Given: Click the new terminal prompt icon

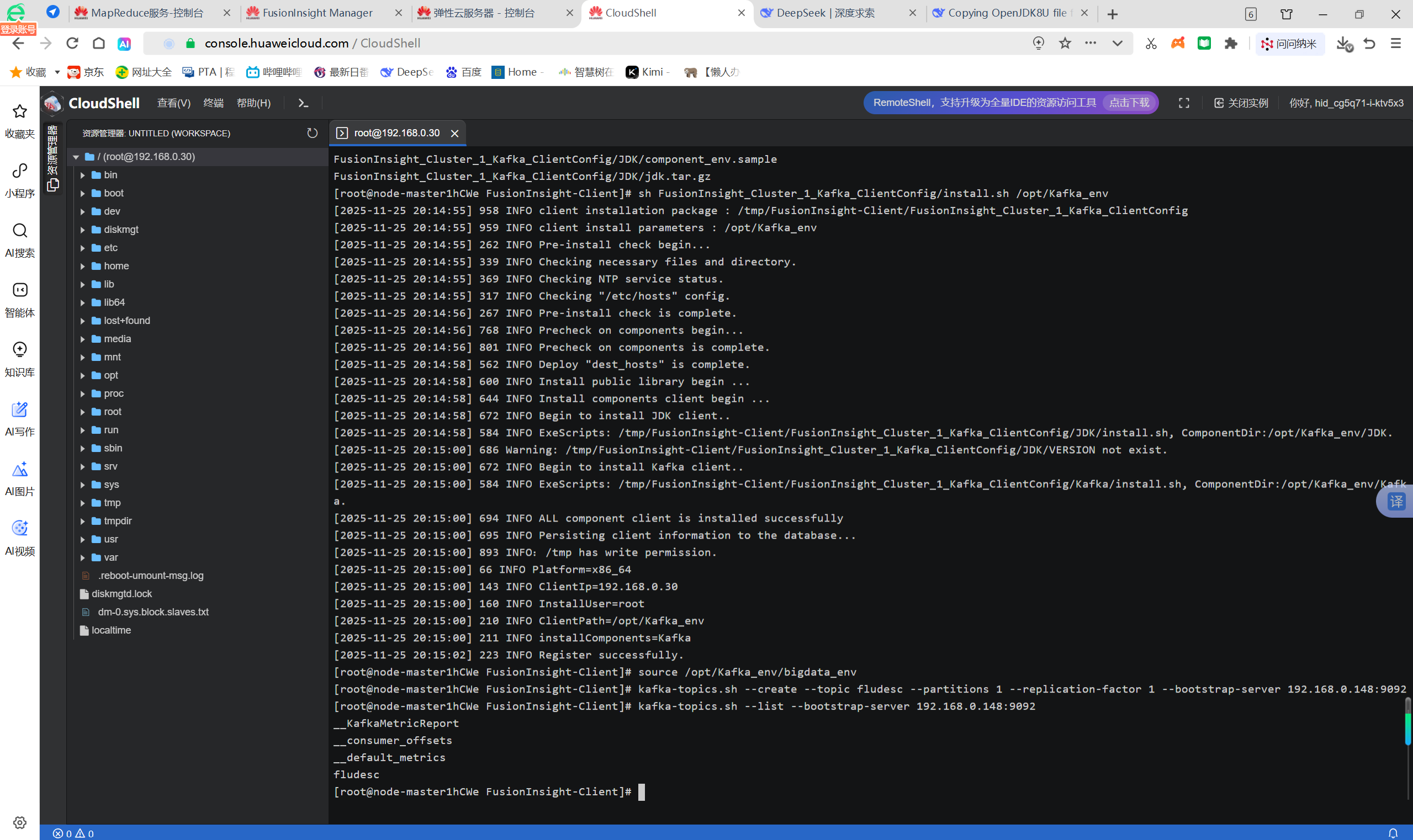Looking at the screenshot, I should point(303,103).
